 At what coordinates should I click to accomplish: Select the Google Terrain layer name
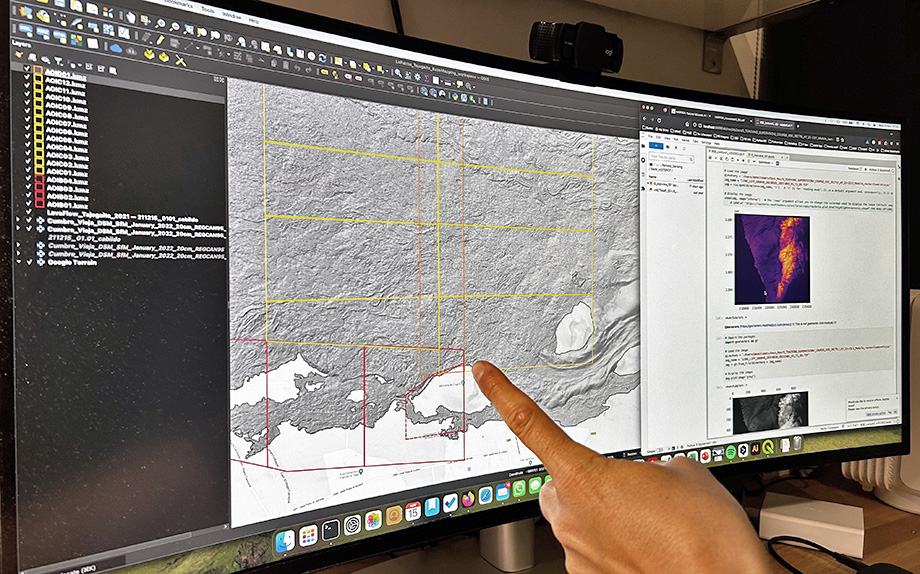coord(72,262)
